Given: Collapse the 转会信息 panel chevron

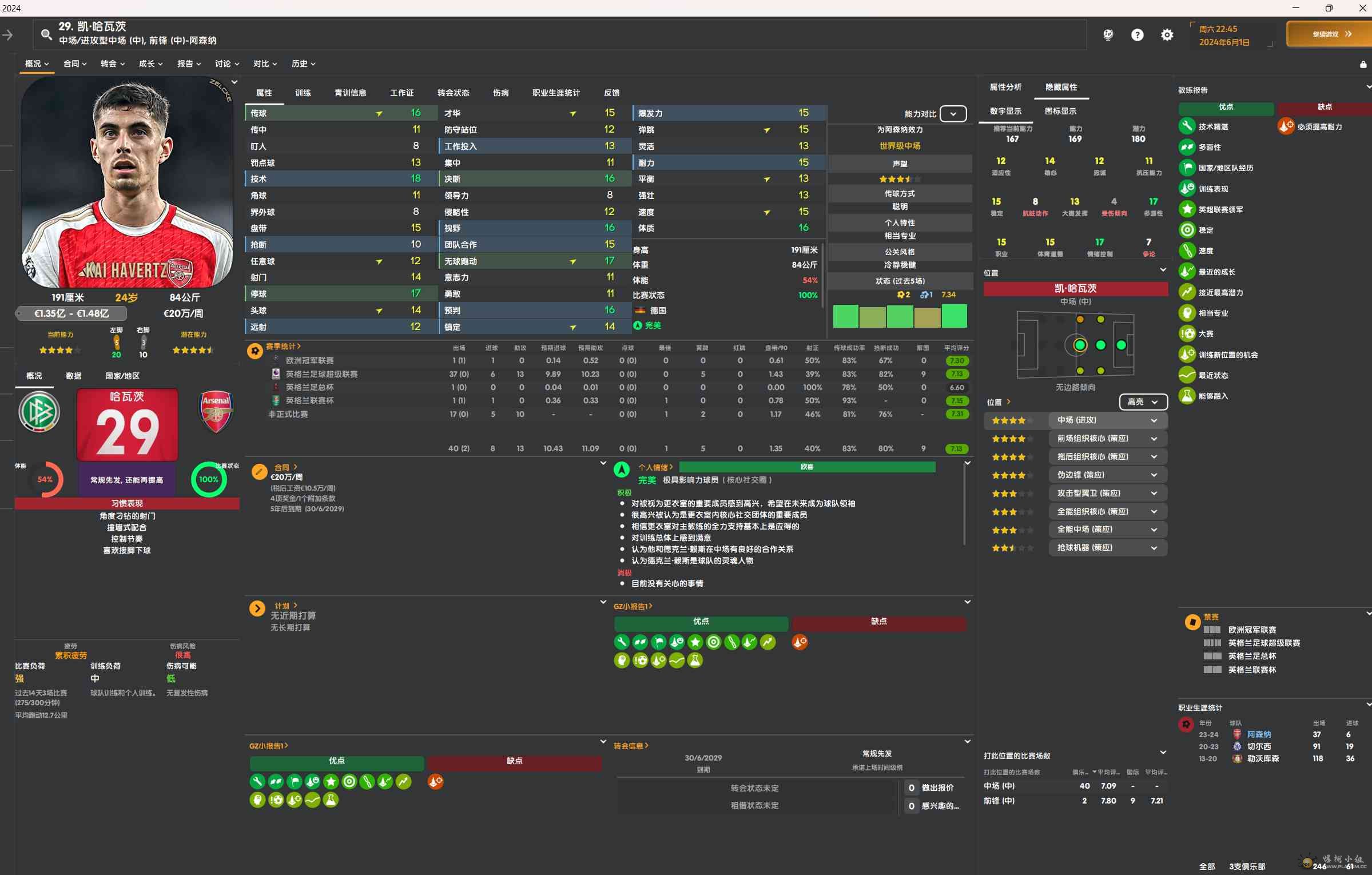Looking at the screenshot, I should [967, 741].
